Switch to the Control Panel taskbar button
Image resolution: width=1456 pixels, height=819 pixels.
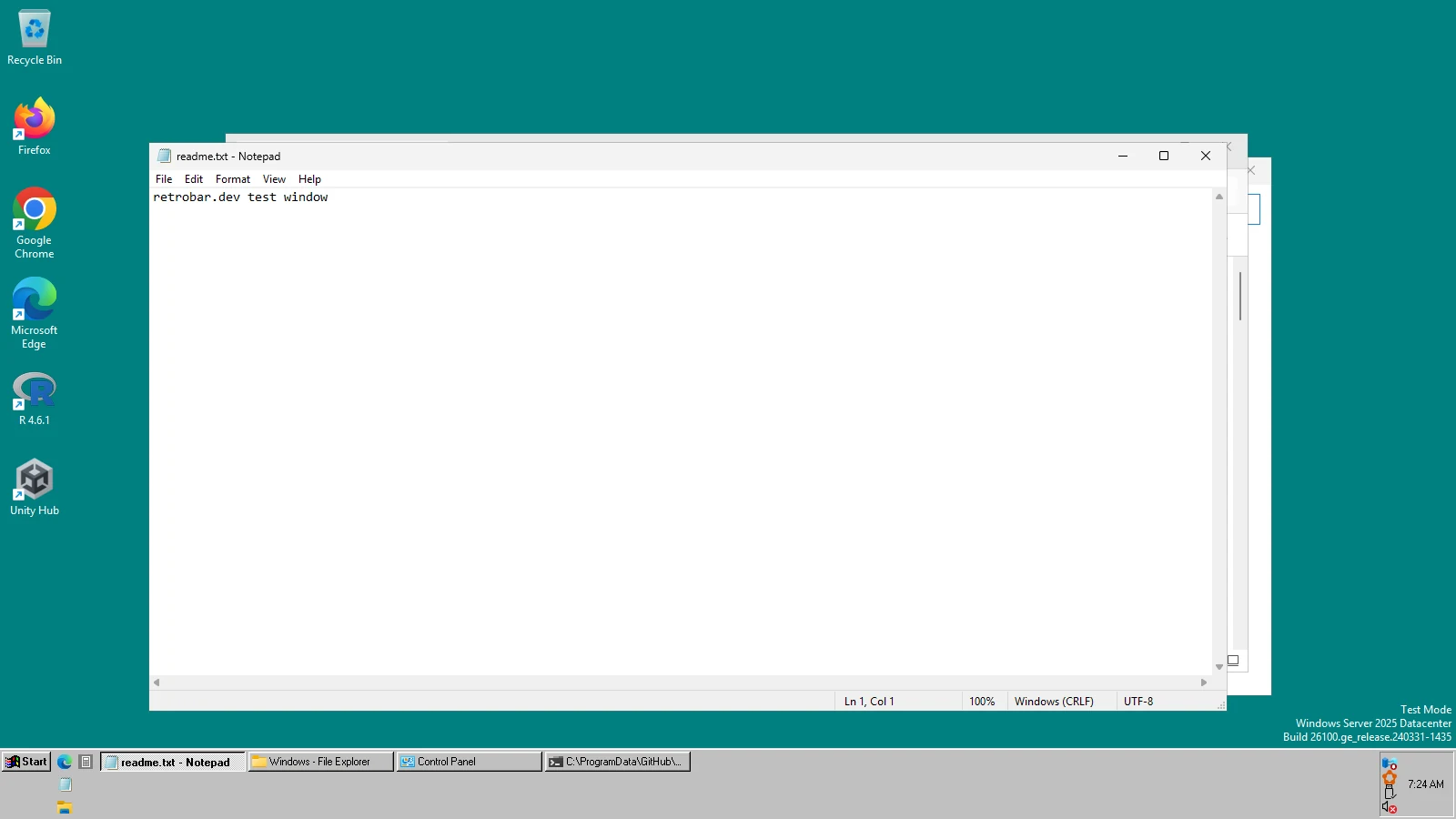point(469,762)
